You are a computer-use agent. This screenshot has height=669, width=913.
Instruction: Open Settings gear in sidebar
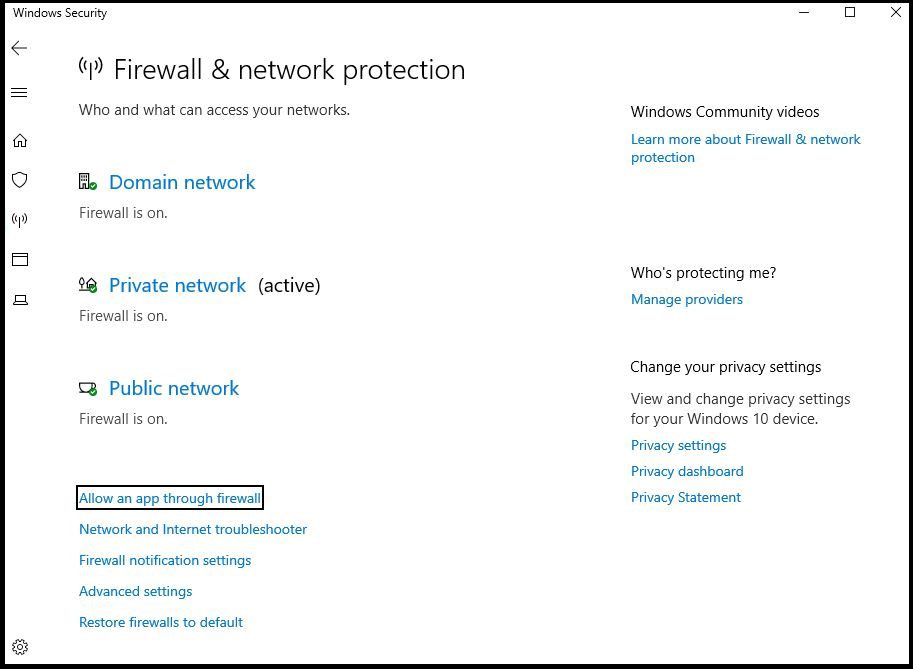point(20,647)
